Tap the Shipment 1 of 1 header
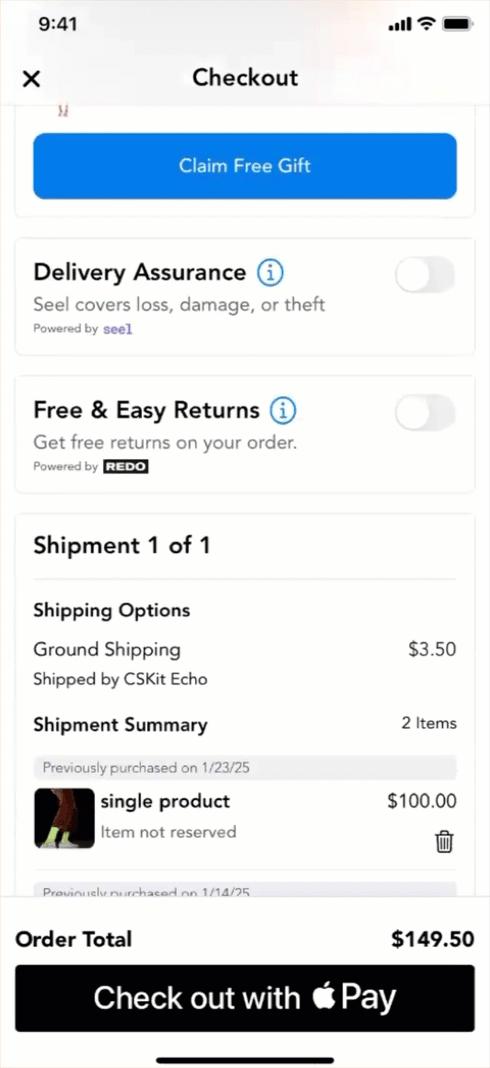This screenshot has height=1068, width=490. (122, 546)
